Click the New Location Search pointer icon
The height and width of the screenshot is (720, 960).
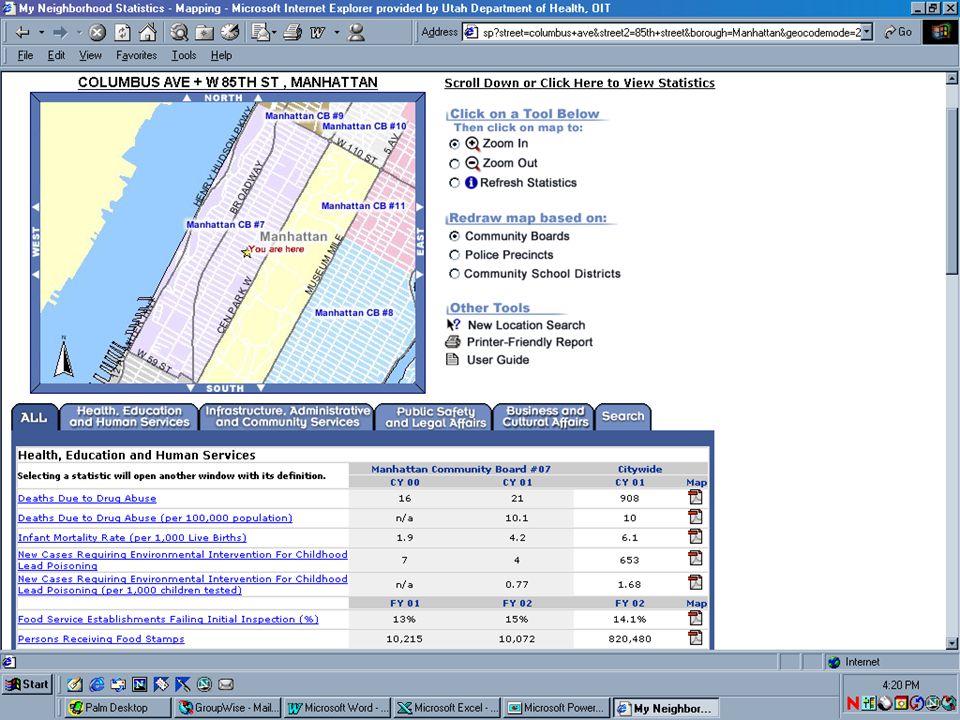coord(453,324)
